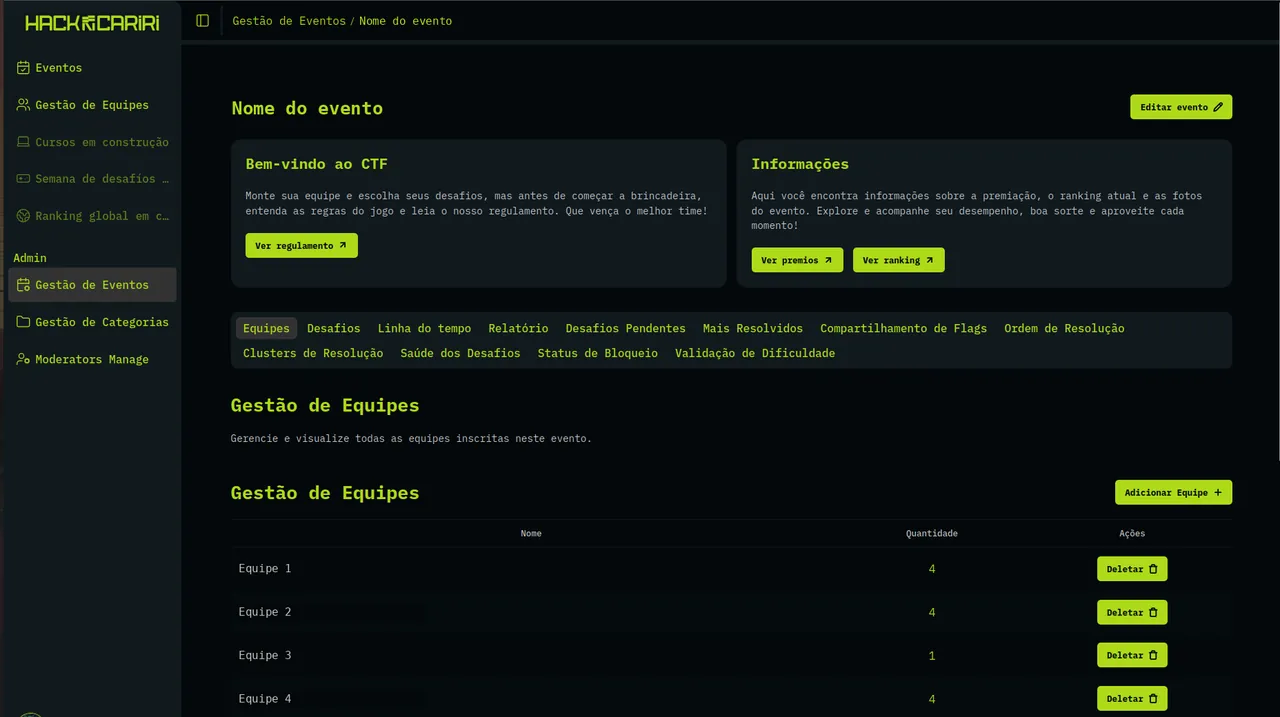This screenshot has width=1280, height=717.
Task: Click the Equipe 2 row name
Action: click(x=265, y=612)
